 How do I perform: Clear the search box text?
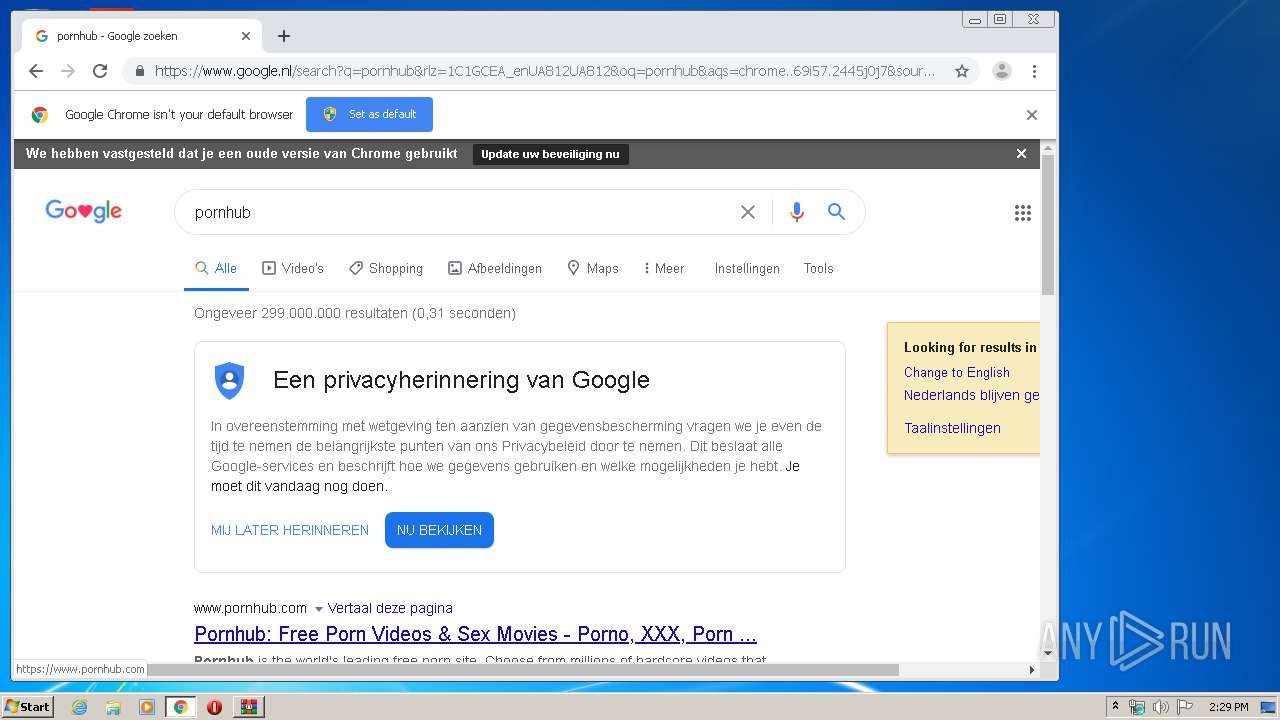click(x=748, y=212)
